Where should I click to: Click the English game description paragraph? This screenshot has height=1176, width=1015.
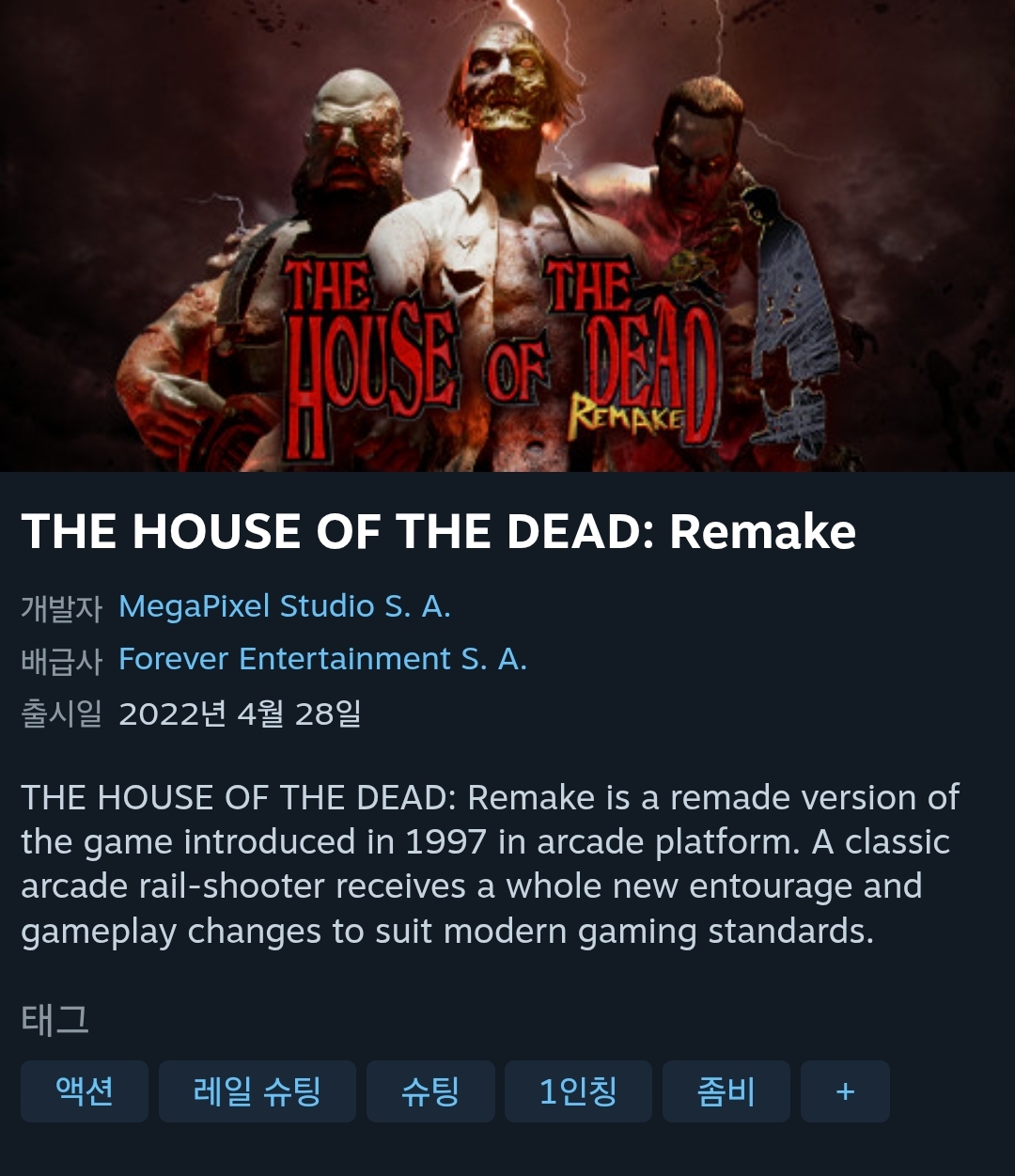click(x=490, y=864)
